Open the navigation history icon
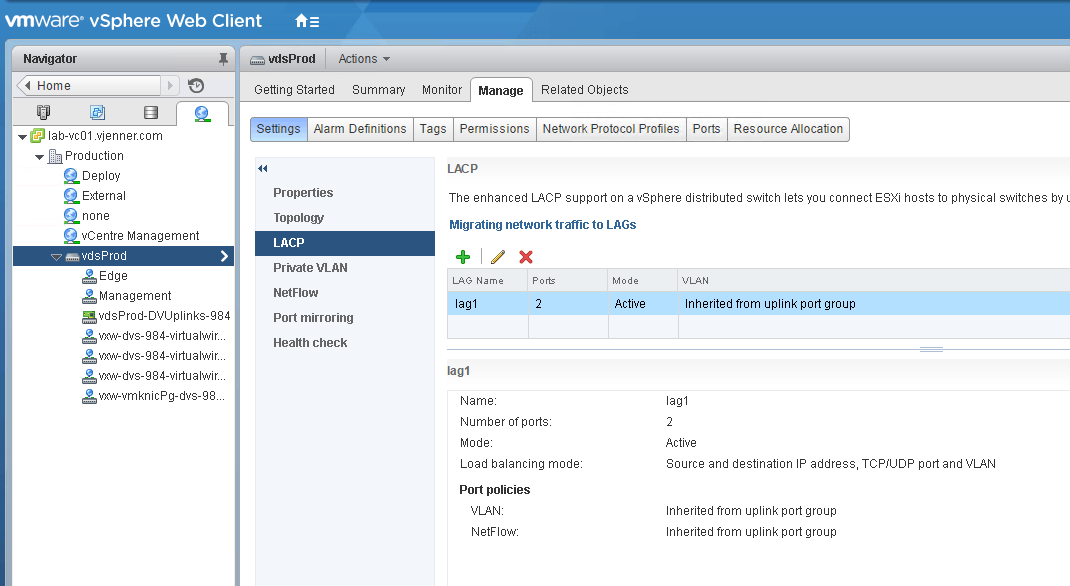 pos(196,85)
